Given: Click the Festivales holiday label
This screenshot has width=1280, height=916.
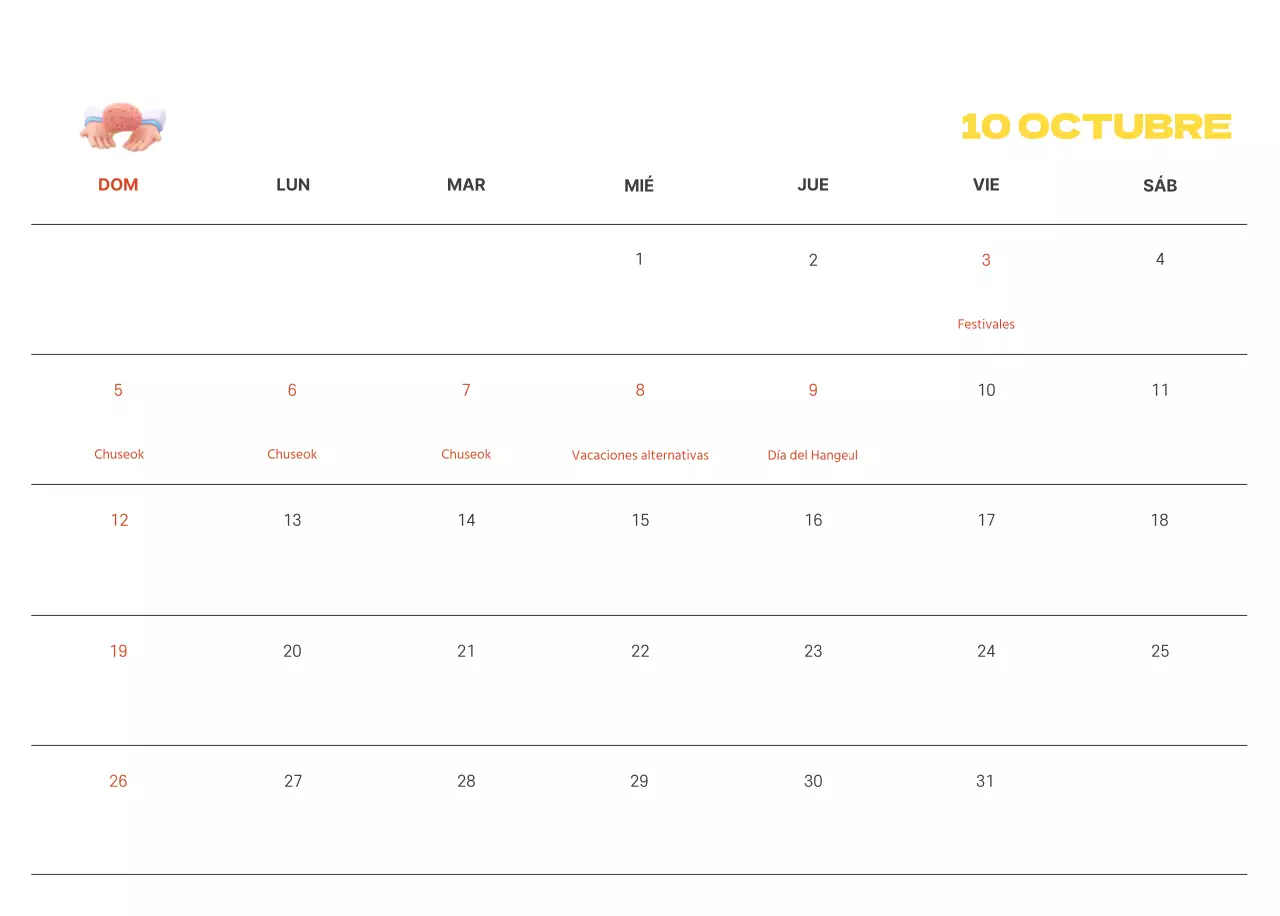Looking at the screenshot, I should [986, 324].
